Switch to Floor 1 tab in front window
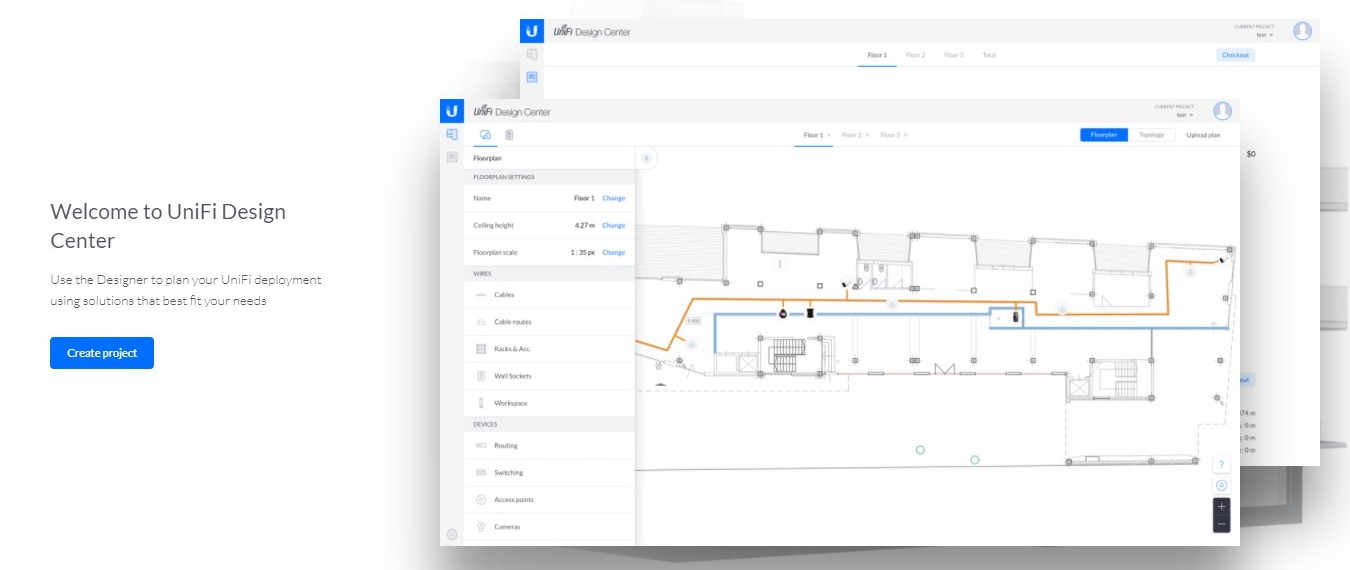Screen dimensions: 1350x570 point(813,135)
